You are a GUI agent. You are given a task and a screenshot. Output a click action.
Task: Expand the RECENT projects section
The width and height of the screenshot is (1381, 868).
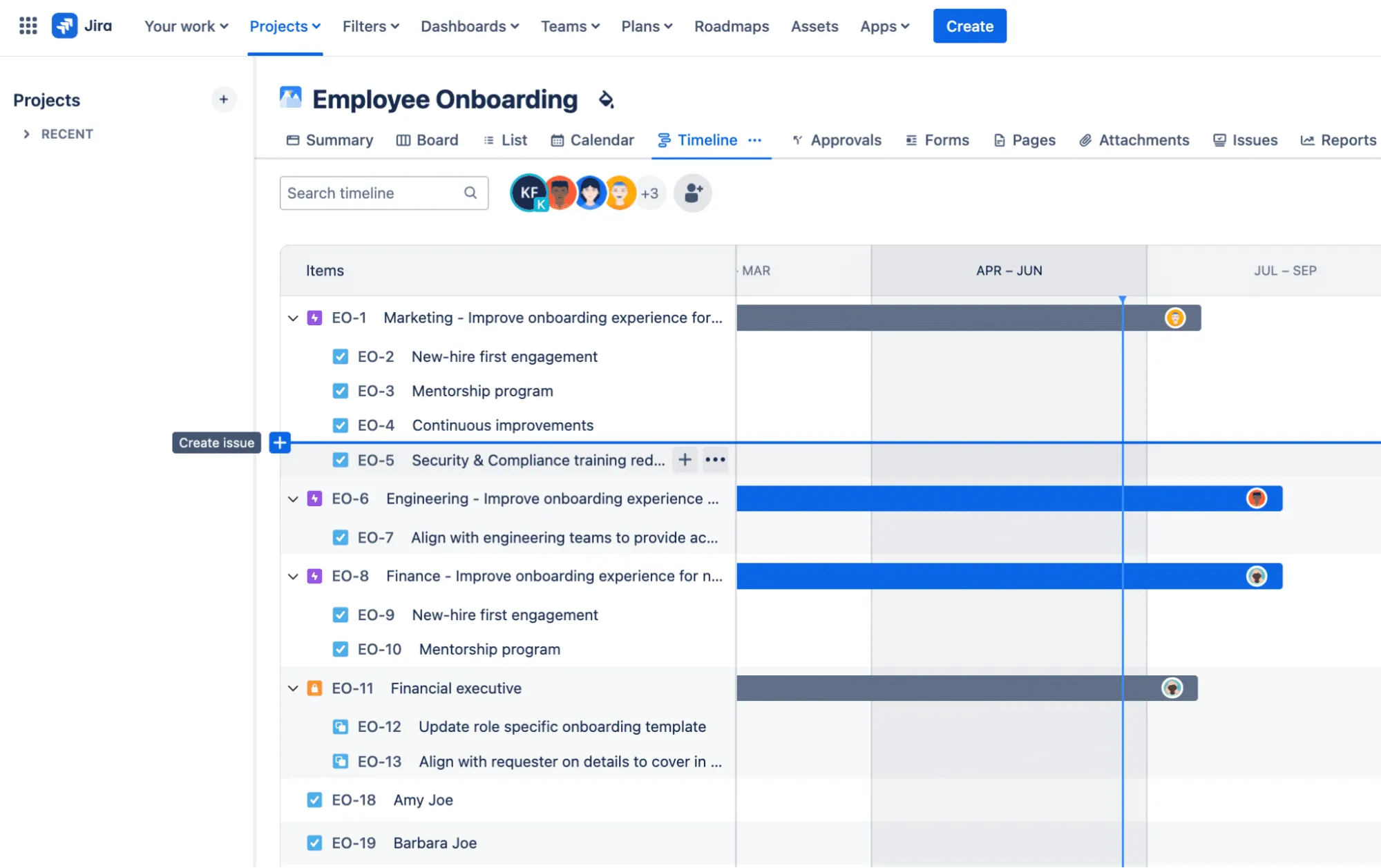click(x=27, y=134)
